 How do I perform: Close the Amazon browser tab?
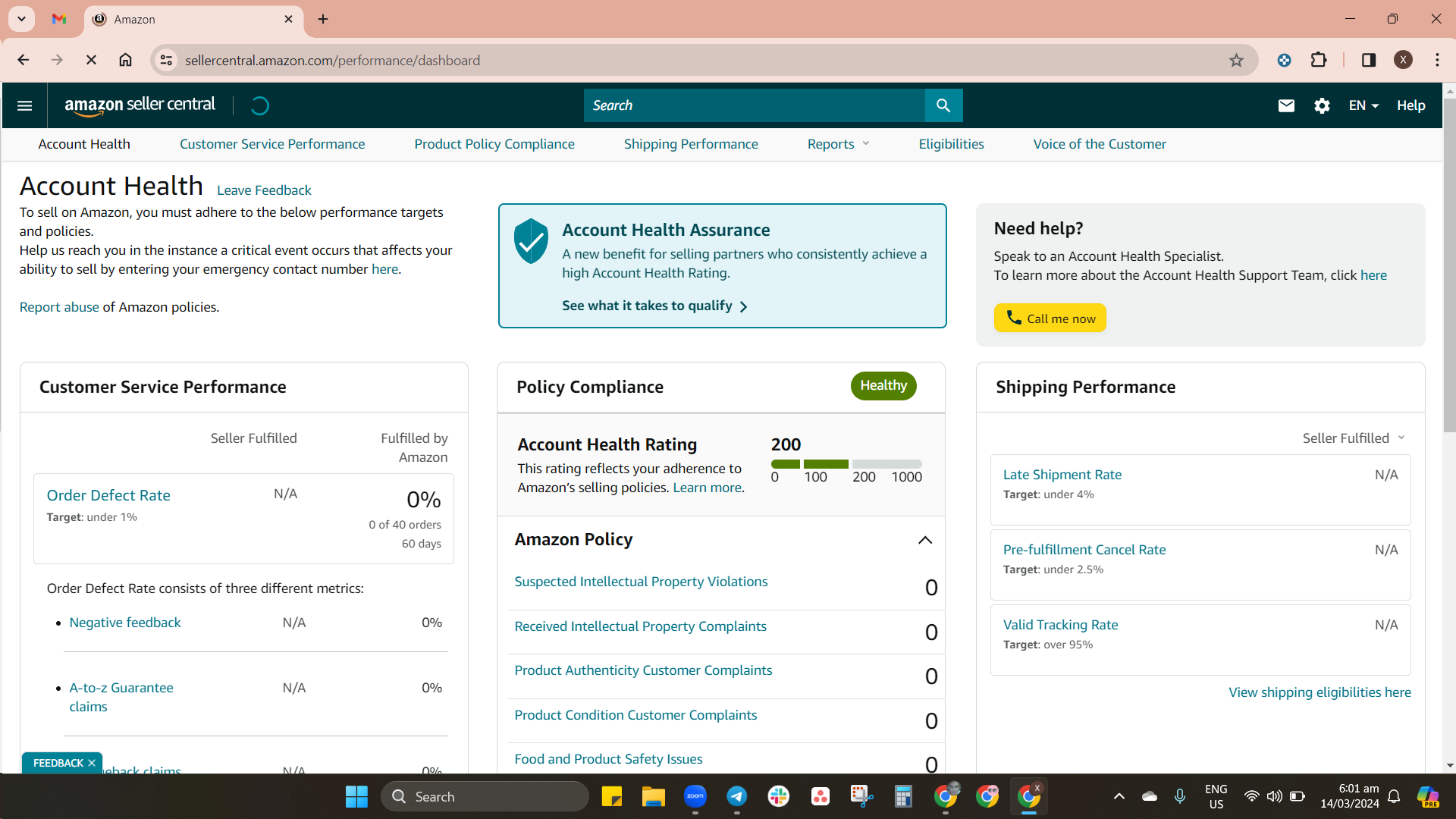click(x=288, y=19)
